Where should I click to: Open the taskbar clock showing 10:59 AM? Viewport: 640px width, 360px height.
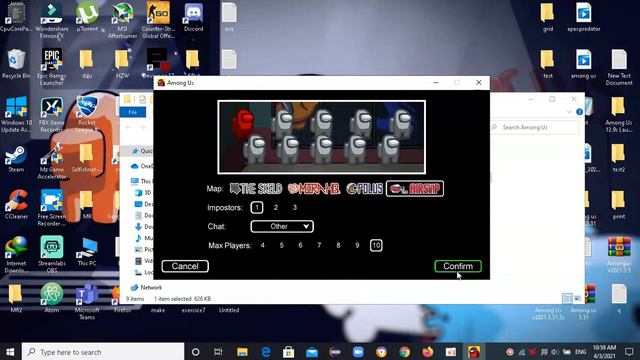click(x=604, y=352)
